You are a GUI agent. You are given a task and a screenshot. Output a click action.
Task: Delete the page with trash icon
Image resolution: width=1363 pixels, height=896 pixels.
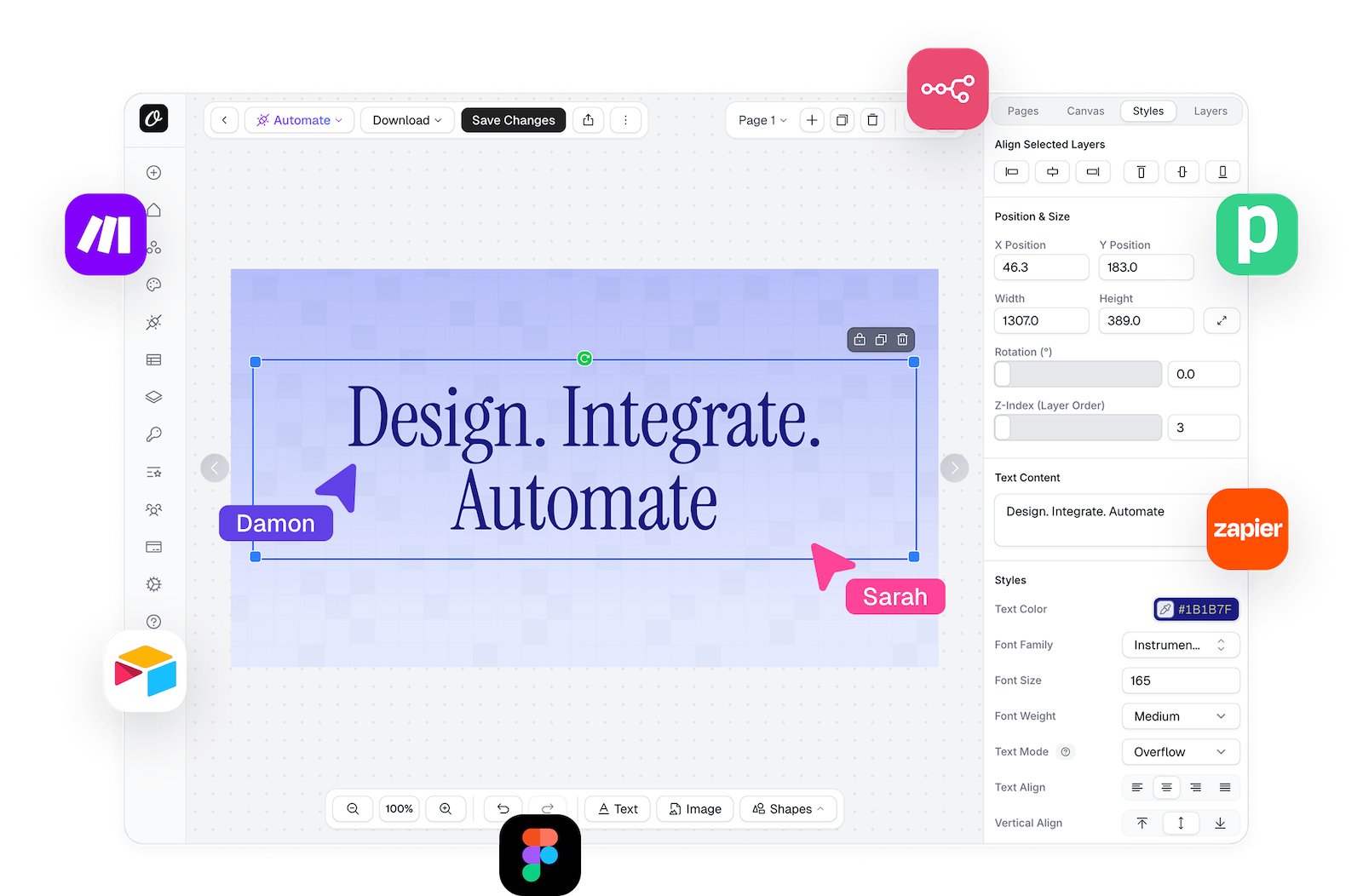coord(872,120)
